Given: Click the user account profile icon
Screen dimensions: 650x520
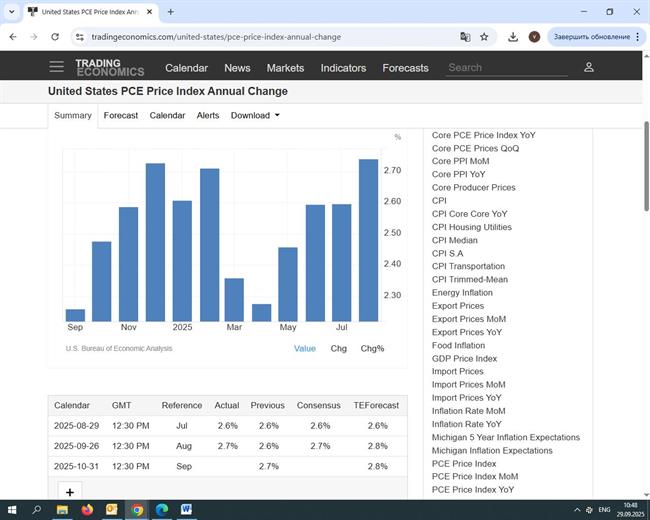Looking at the screenshot, I should point(588,67).
